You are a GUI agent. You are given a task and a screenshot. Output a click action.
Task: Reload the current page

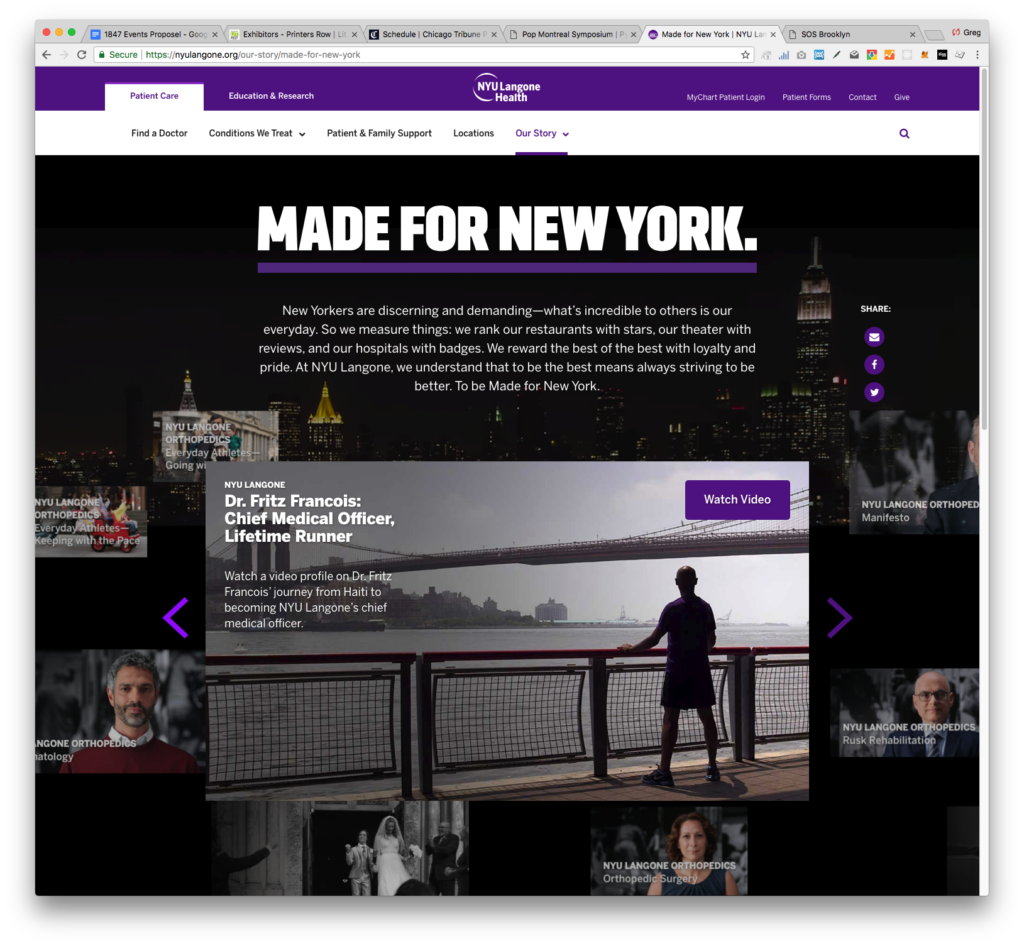point(82,55)
